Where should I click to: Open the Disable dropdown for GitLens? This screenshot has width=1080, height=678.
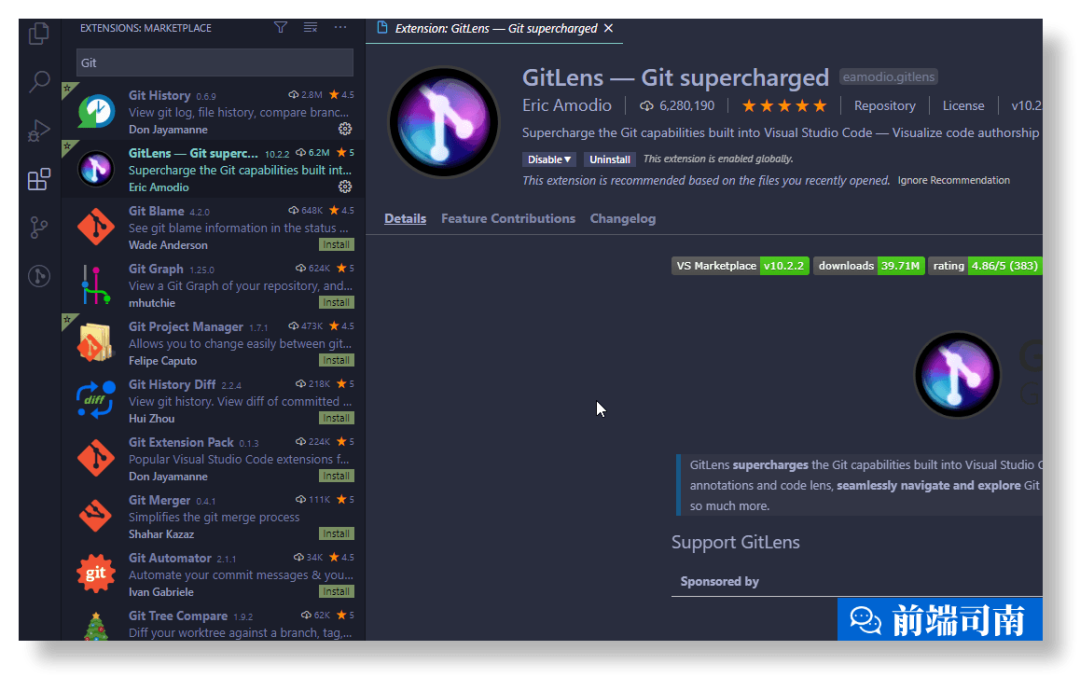tap(549, 159)
